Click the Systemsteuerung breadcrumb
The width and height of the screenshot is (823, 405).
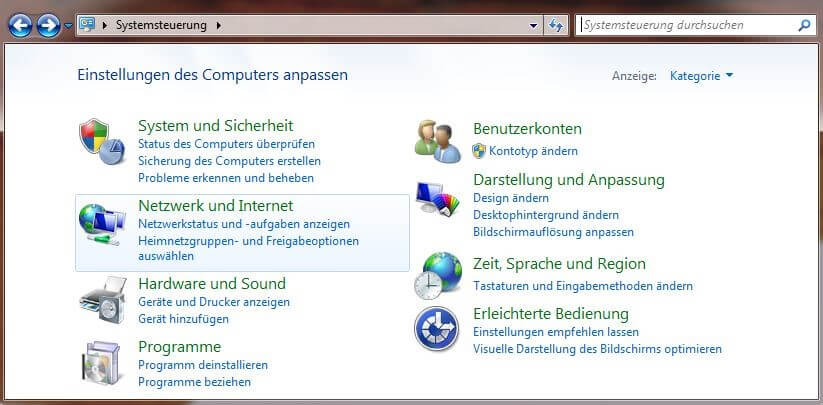click(x=161, y=25)
